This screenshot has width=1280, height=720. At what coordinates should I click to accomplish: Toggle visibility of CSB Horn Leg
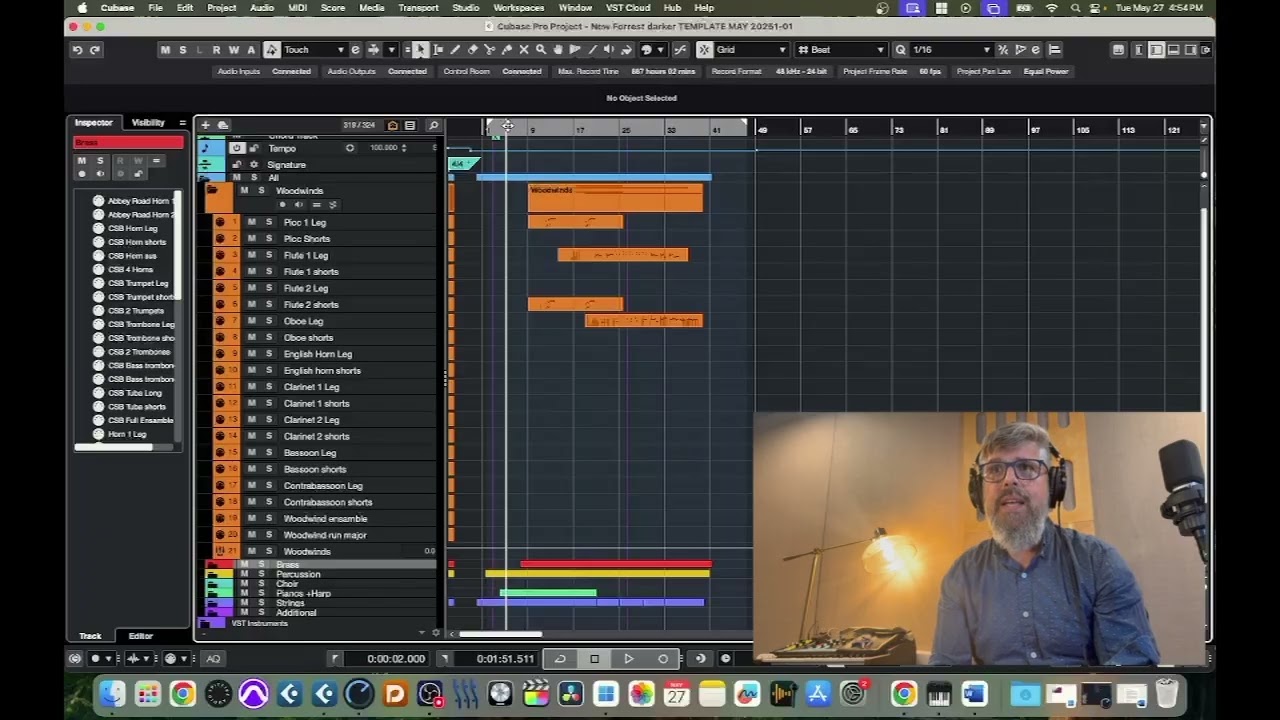coord(98,228)
